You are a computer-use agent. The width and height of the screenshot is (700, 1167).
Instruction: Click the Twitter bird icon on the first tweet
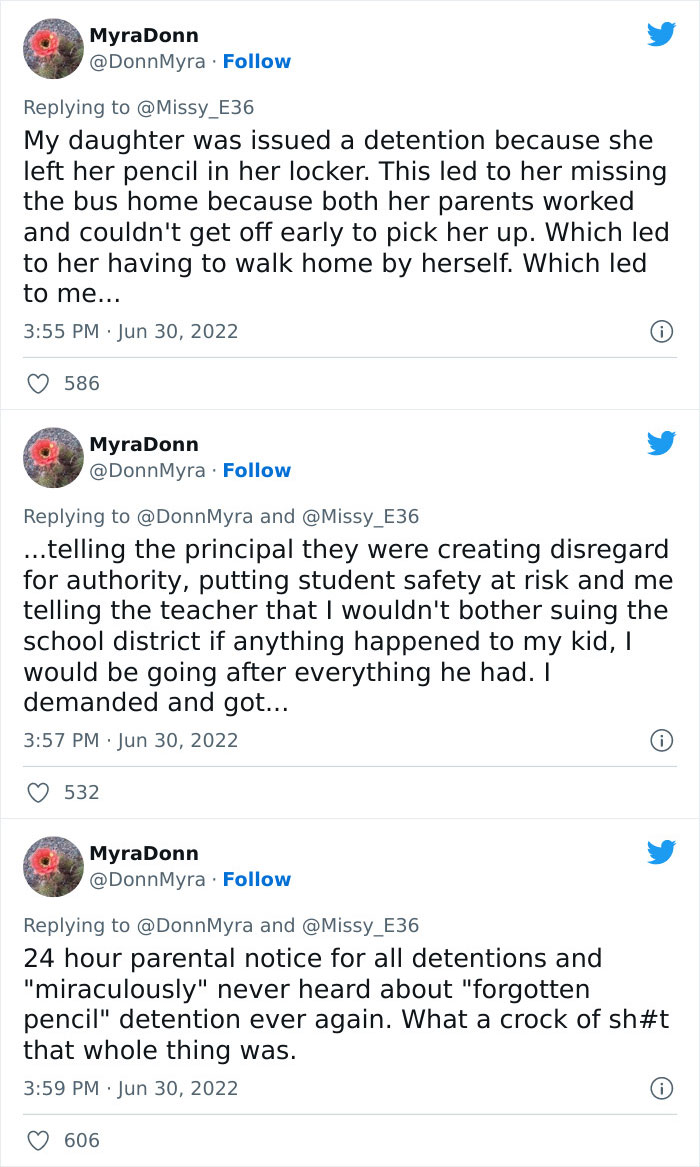tap(661, 34)
